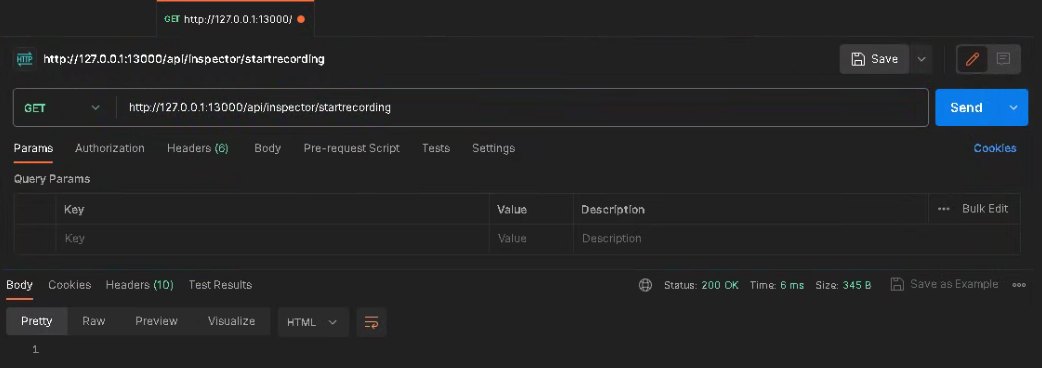The height and width of the screenshot is (368, 1042).
Task: Click the request URL input field
Action: [x=522, y=108]
